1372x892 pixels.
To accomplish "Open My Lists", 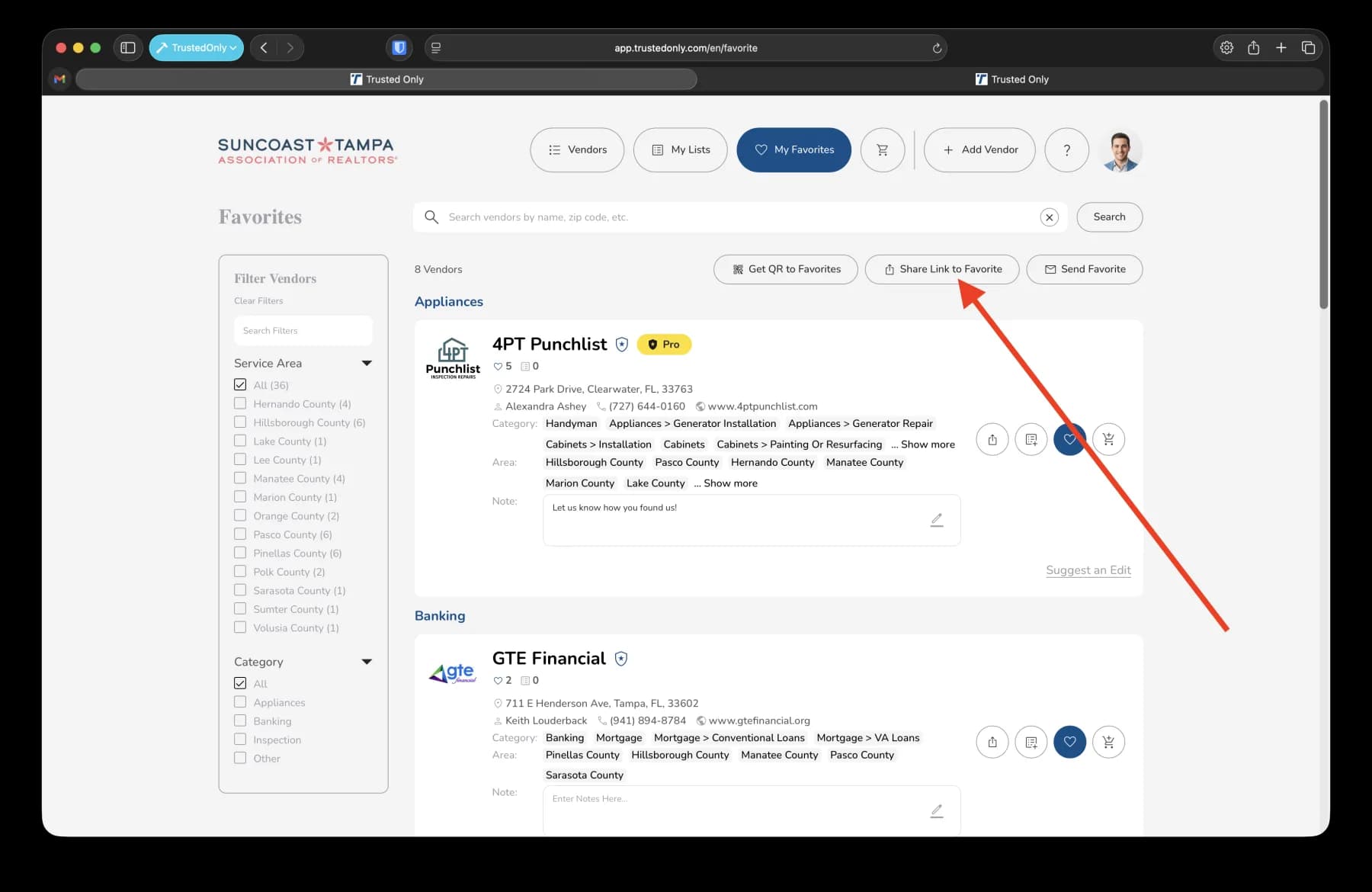I will coord(681,150).
